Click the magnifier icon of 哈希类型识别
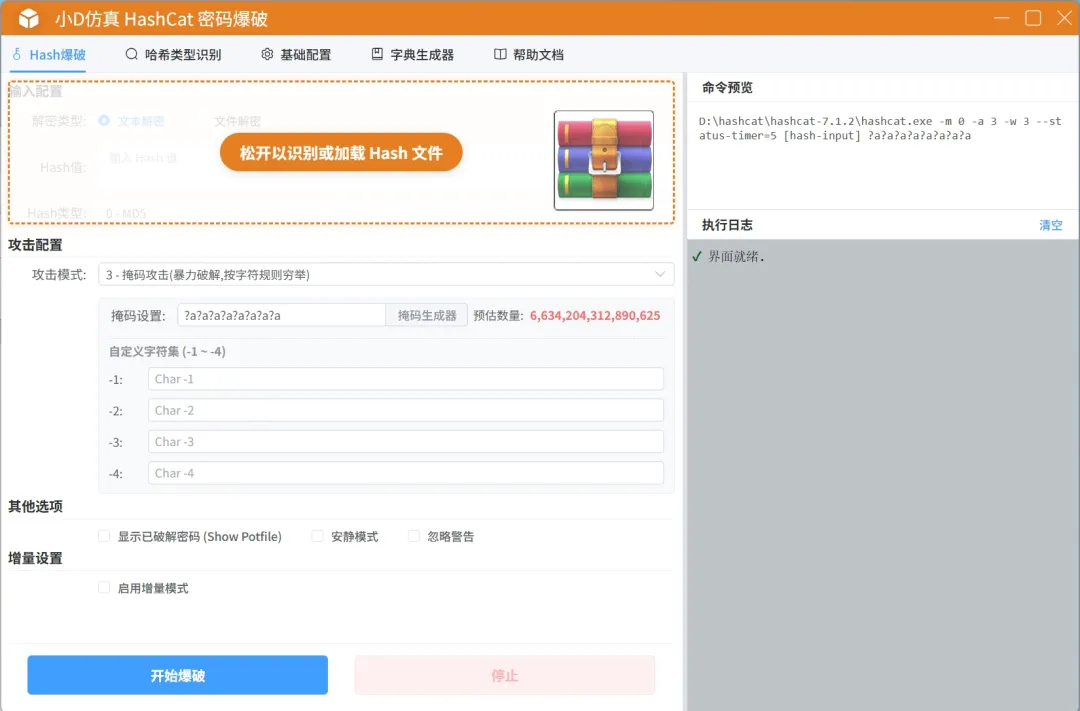This screenshot has width=1080, height=711. (x=131, y=54)
